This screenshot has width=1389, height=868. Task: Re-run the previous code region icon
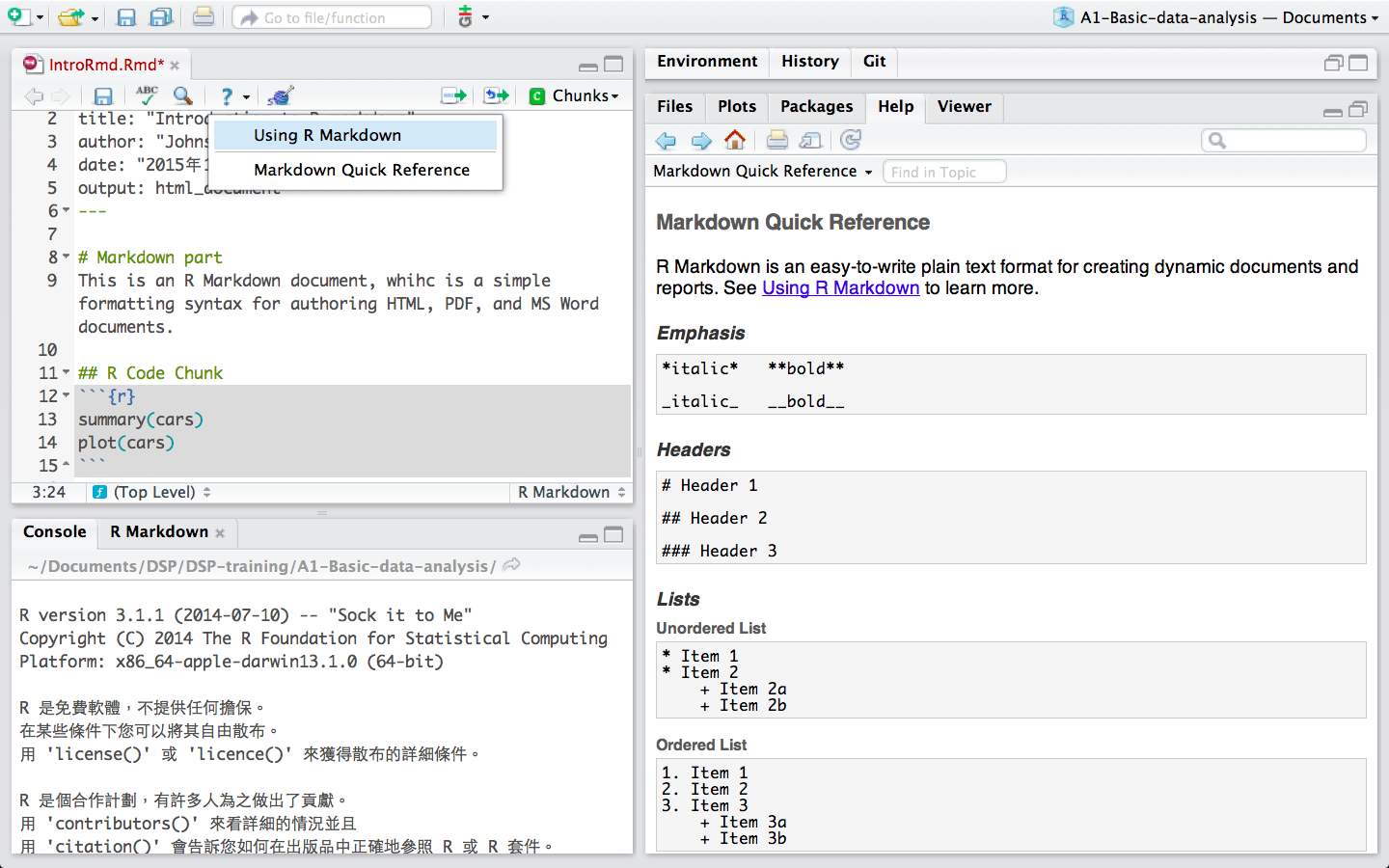(x=496, y=95)
